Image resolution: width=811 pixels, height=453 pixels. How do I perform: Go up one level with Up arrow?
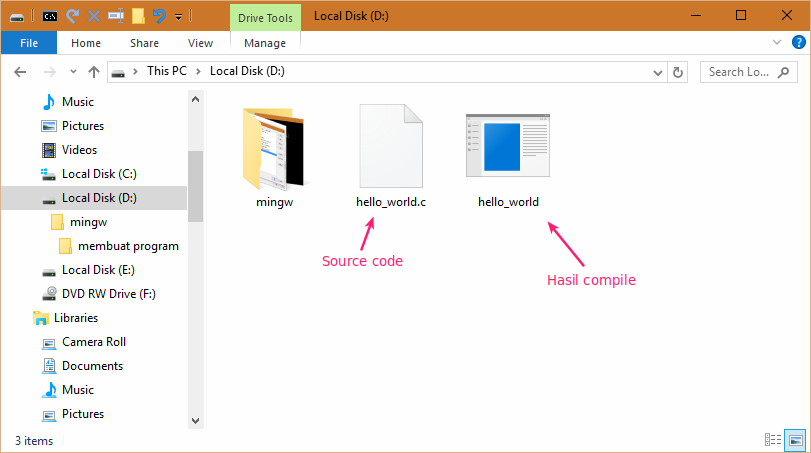(94, 72)
